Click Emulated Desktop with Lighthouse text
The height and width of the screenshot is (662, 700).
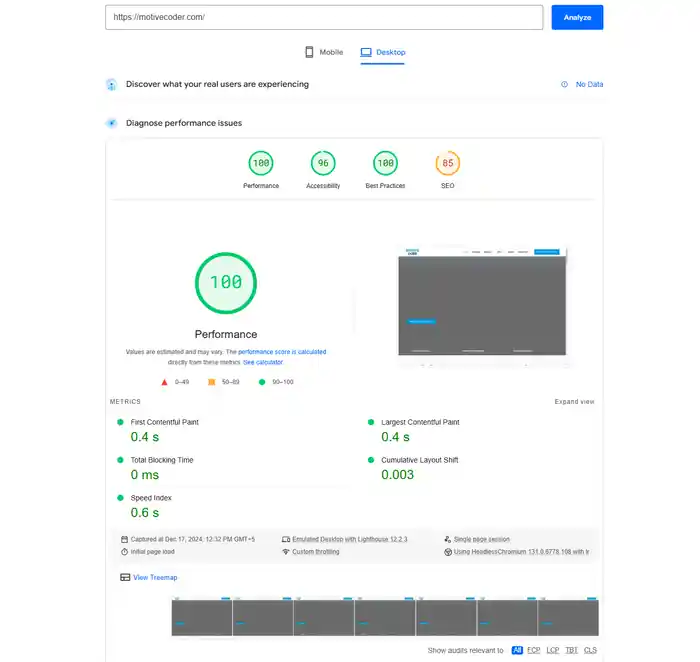click(350, 539)
